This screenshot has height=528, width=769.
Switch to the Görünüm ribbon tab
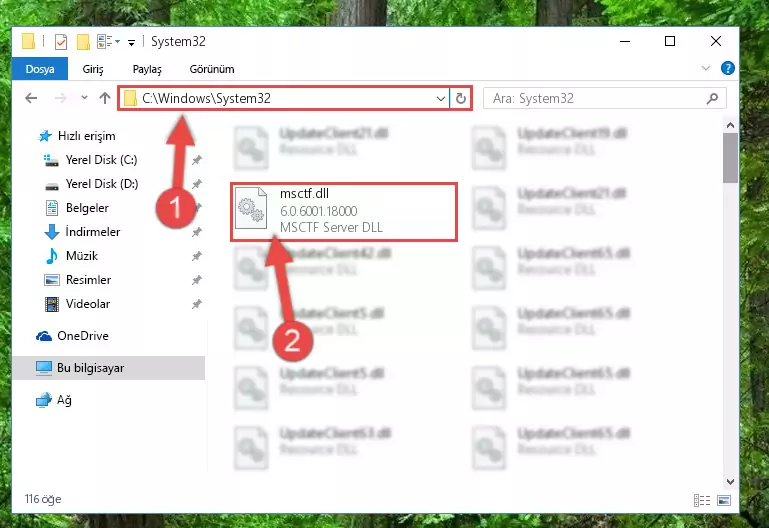[x=212, y=69]
